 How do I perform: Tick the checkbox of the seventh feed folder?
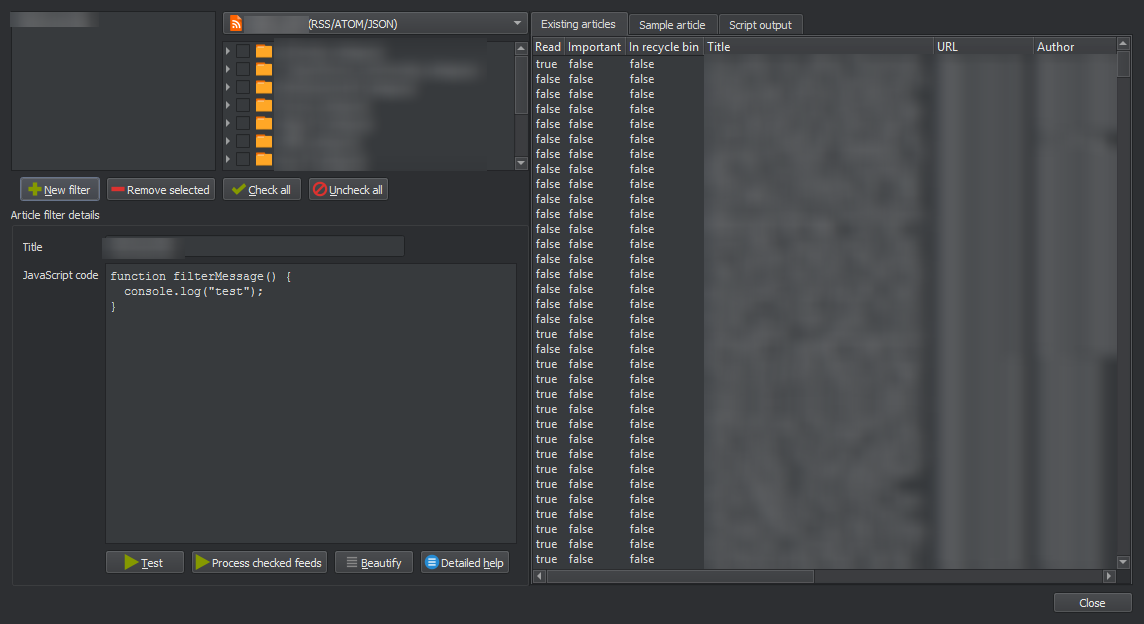click(243, 159)
